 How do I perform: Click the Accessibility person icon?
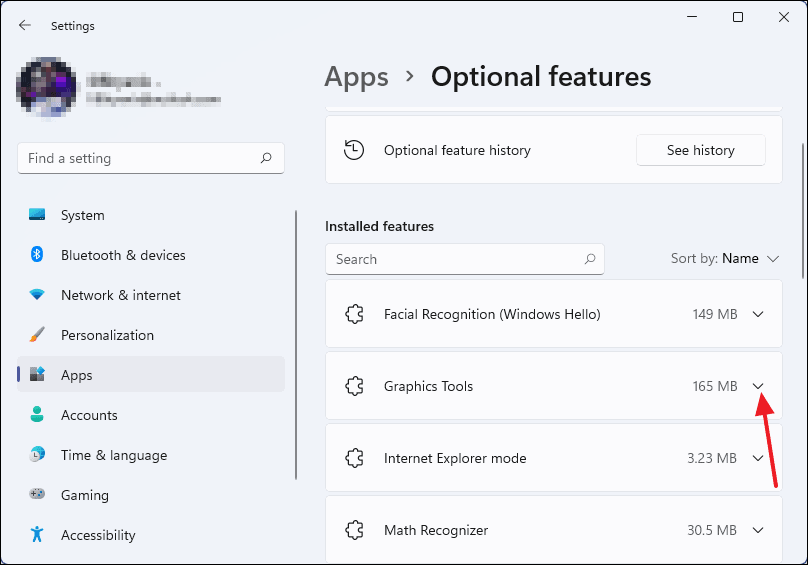[x=37, y=535]
